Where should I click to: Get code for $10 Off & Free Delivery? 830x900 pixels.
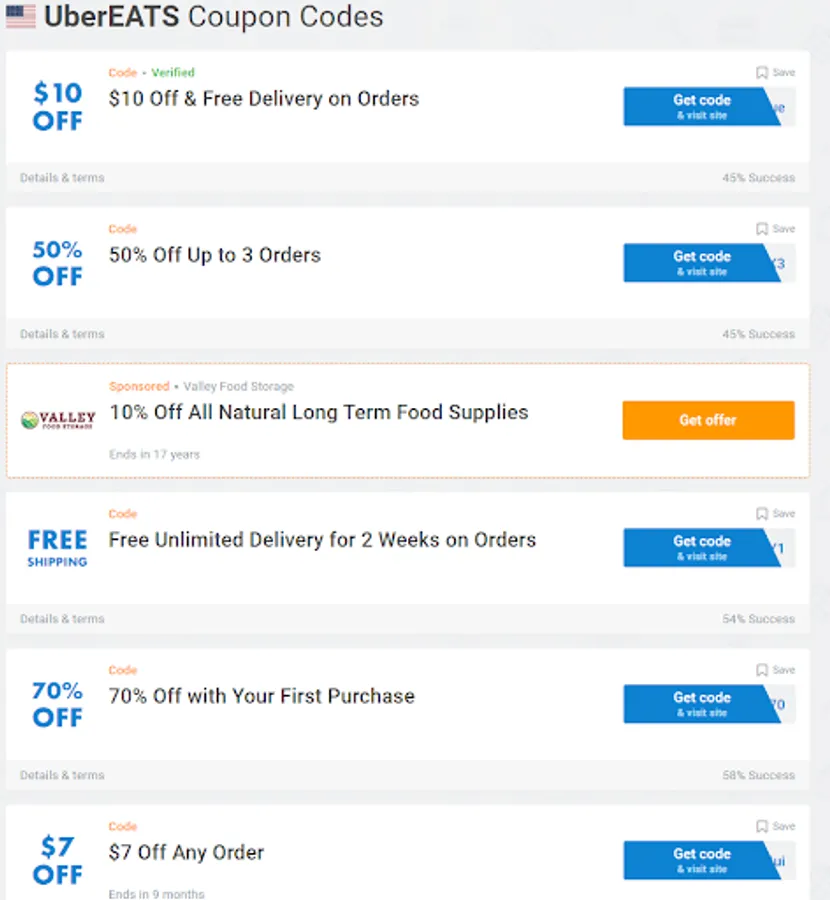(701, 106)
